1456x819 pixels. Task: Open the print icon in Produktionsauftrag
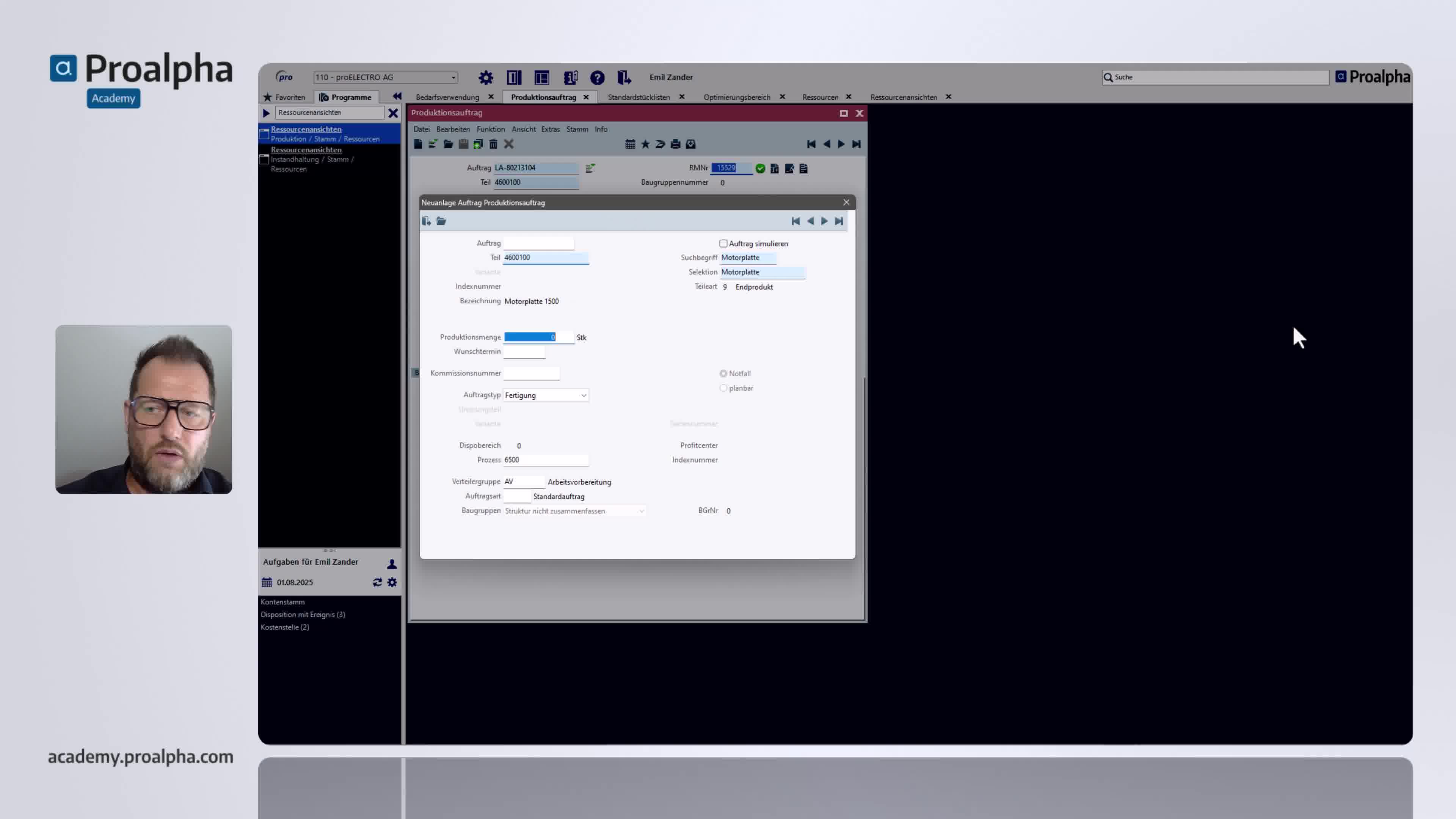(675, 144)
